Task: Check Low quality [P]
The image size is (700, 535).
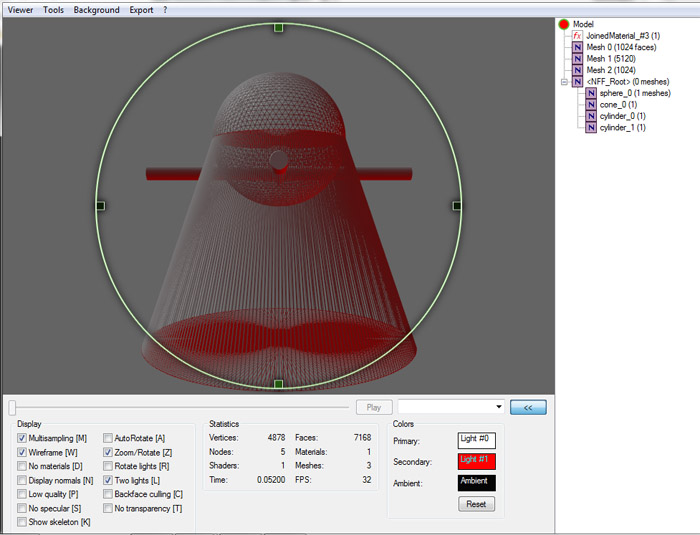Action: coord(21,494)
